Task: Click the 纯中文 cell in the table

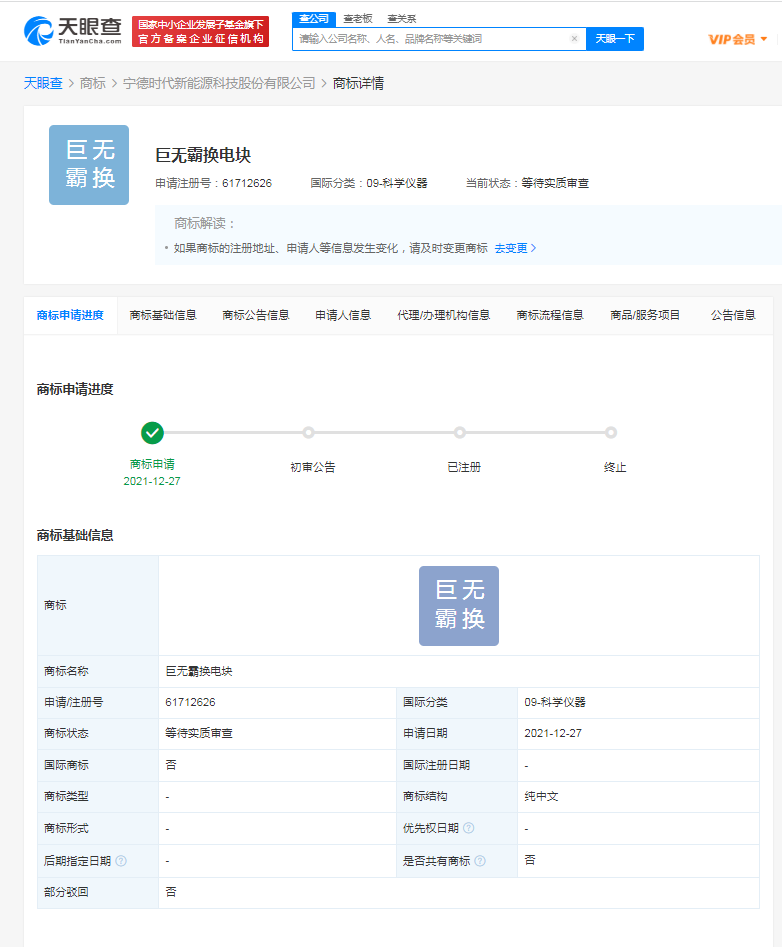Action: coord(638,797)
